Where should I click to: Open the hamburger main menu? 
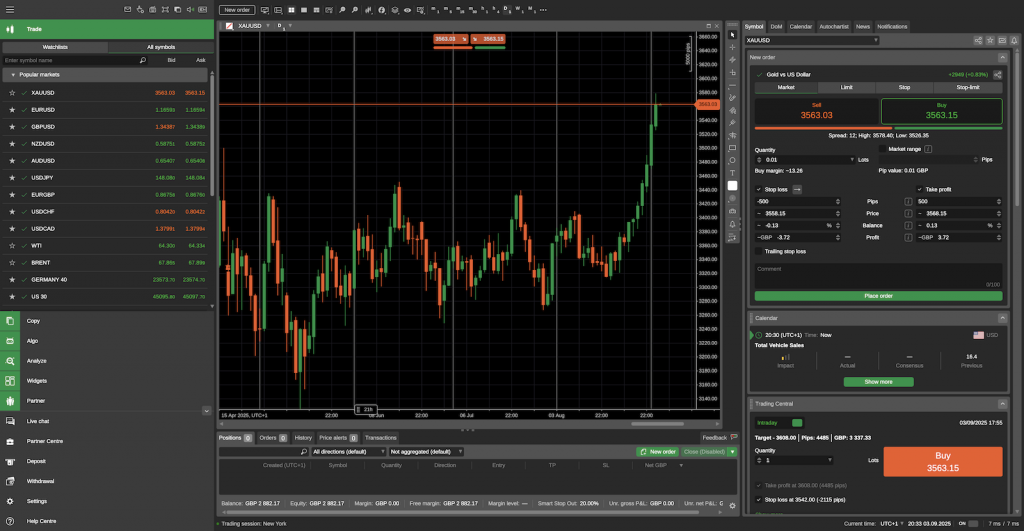click(x=10, y=10)
